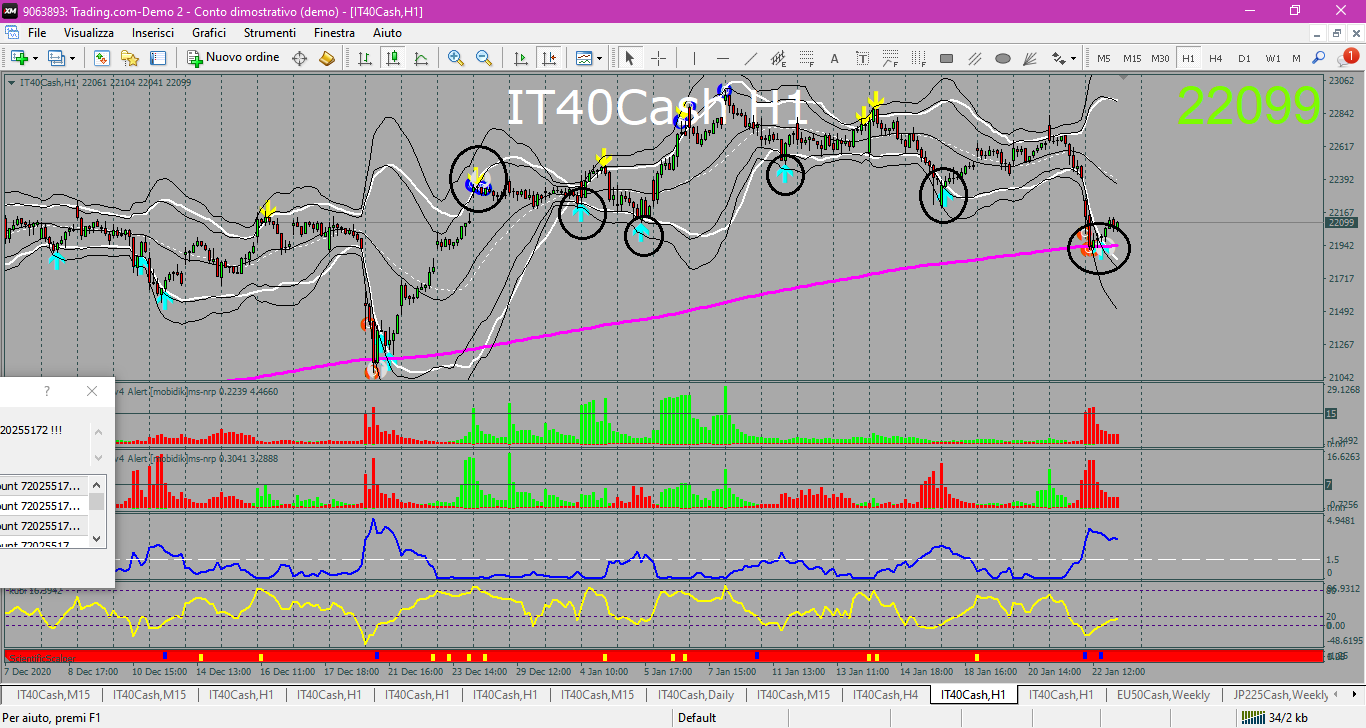This screenshot has width=1366, height=728.
Task: Click the 34/2 kb connection status
Action: [1272, 717]
